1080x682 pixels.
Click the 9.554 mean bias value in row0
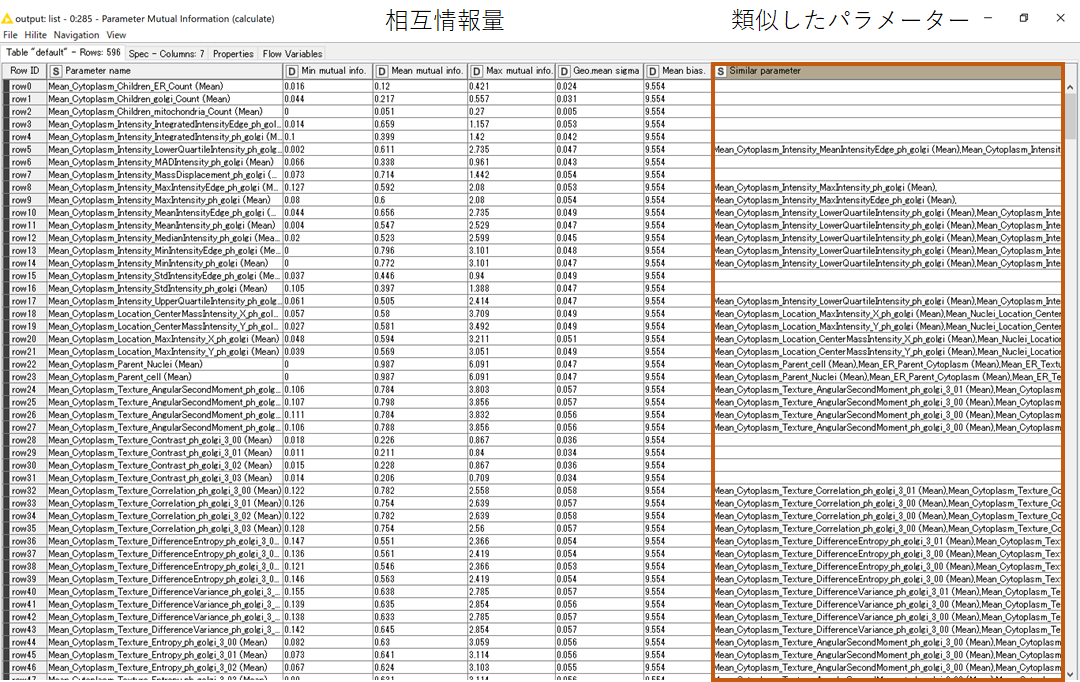[x=677, y=86]
